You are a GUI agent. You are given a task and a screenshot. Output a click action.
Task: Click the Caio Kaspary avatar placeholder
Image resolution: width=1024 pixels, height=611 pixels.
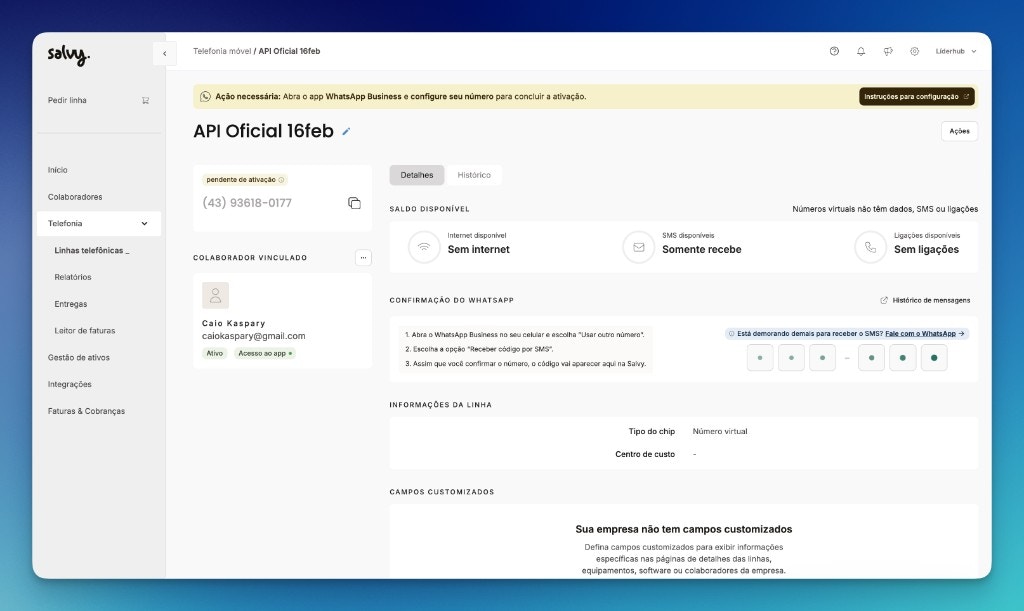tap(216, 295)
